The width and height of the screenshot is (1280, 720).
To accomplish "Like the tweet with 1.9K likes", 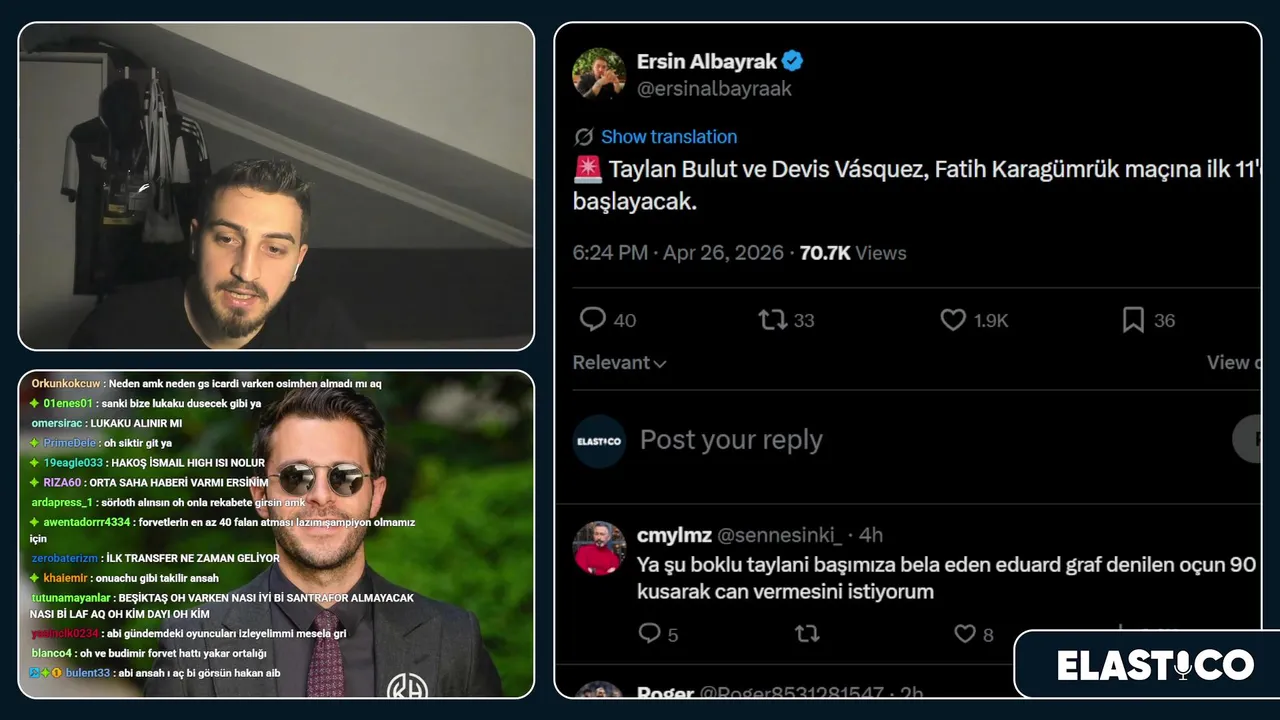I will (x=953, y=320).
